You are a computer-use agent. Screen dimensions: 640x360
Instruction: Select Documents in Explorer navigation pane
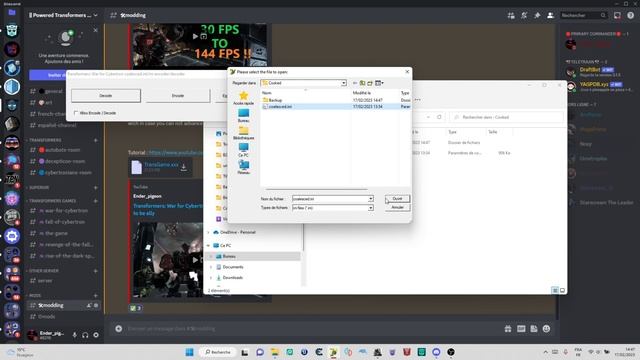233,267
